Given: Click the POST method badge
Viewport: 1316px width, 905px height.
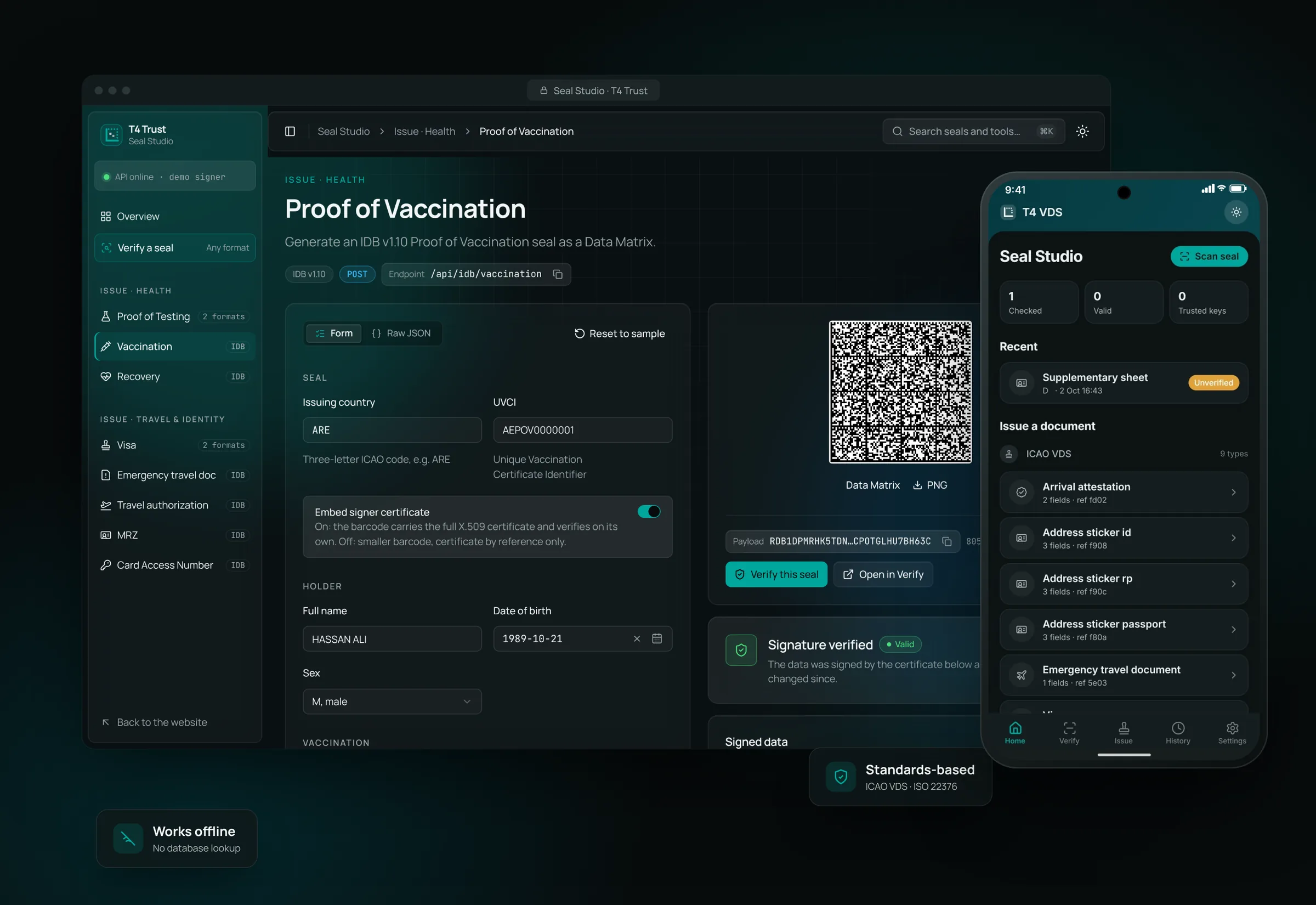Looking at the screenshot, I should [357, 274].
